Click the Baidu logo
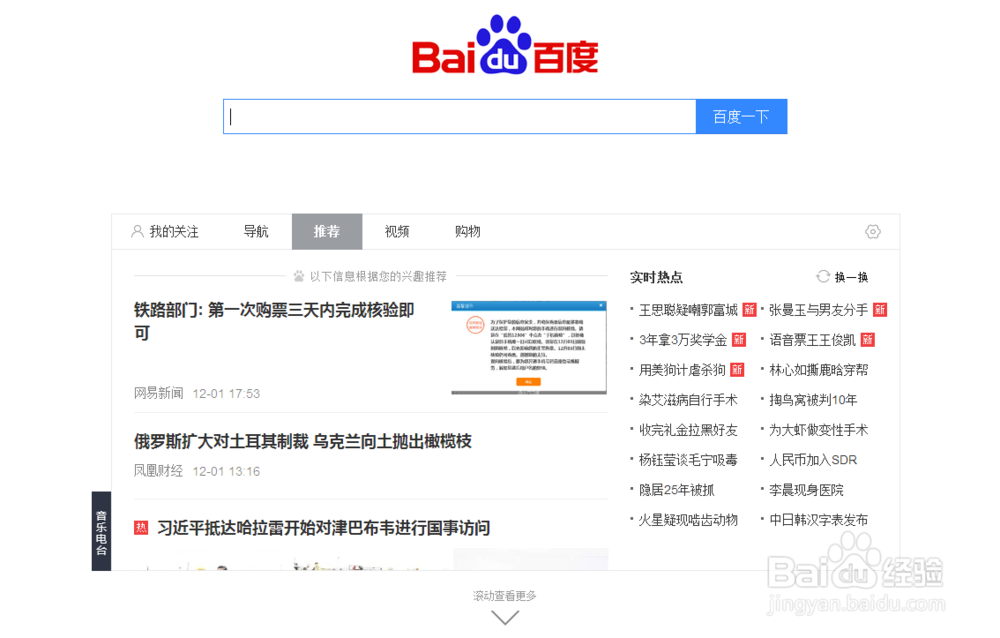This screenshot has width=1000, height=638. click(505, 45)
